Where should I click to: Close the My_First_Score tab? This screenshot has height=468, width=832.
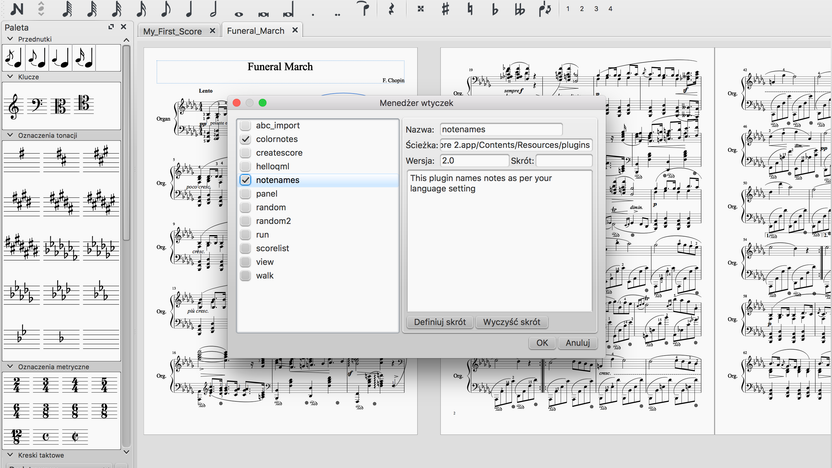212,31
